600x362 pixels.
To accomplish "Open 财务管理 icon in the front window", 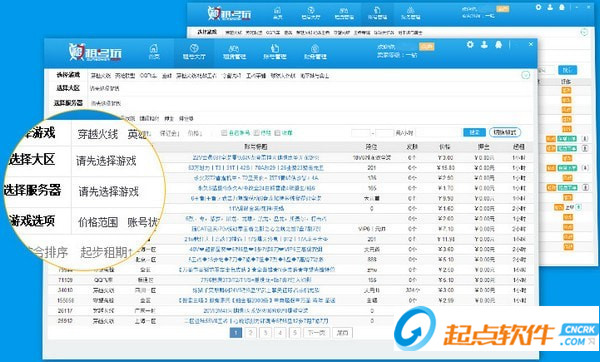I will pos(315,52).
